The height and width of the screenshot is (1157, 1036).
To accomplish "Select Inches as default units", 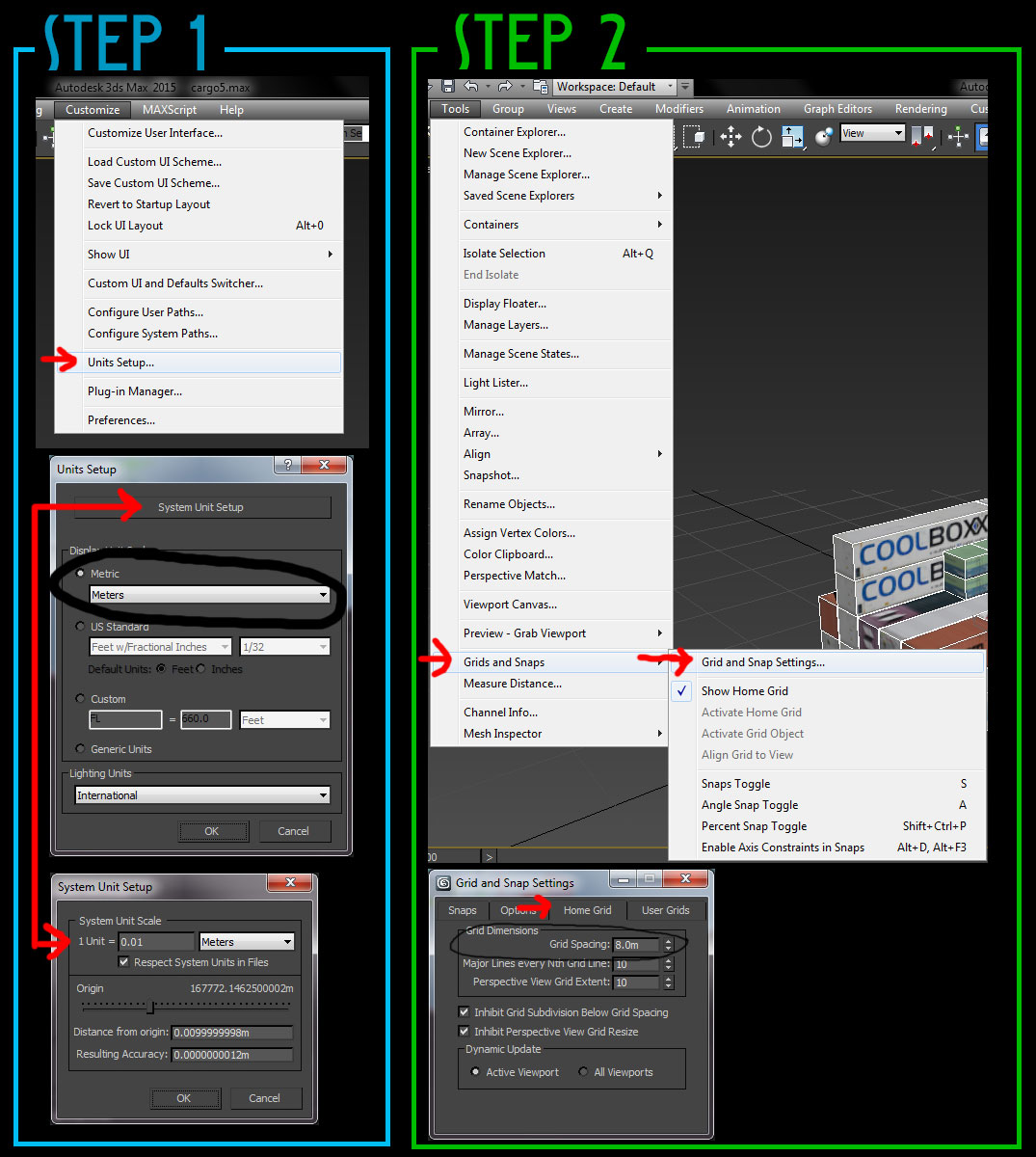I will coord(201,669).
